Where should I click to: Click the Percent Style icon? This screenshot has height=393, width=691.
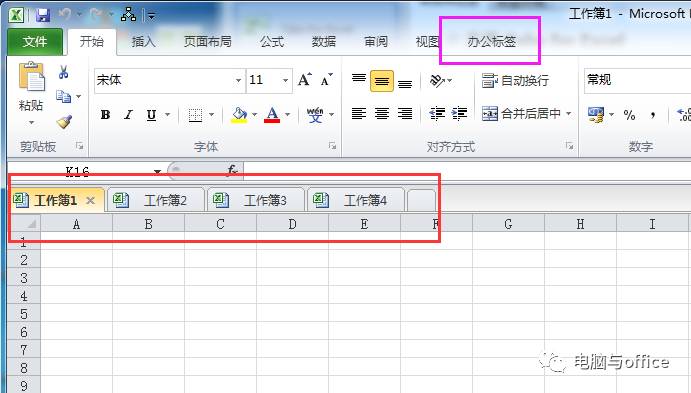(629, 115)
